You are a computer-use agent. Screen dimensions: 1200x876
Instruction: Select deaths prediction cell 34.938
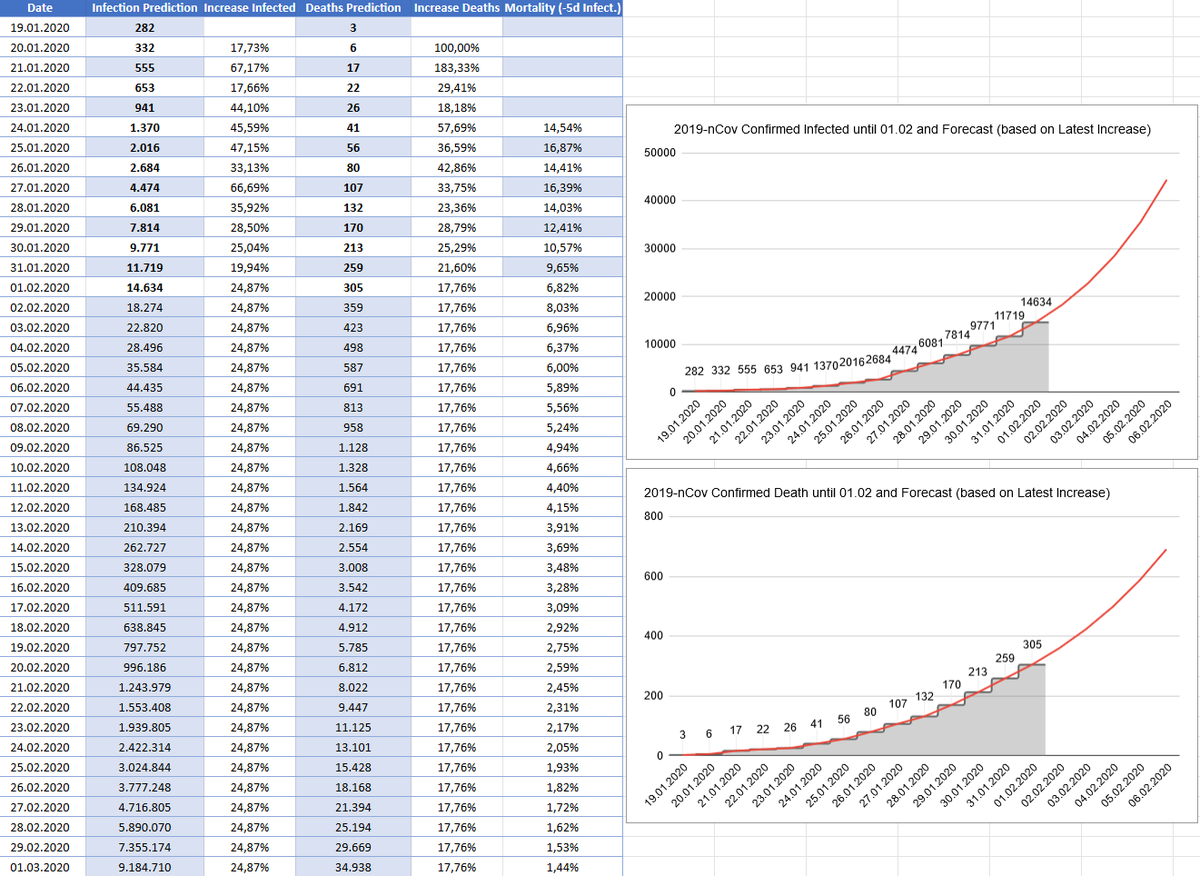[353, 867]
